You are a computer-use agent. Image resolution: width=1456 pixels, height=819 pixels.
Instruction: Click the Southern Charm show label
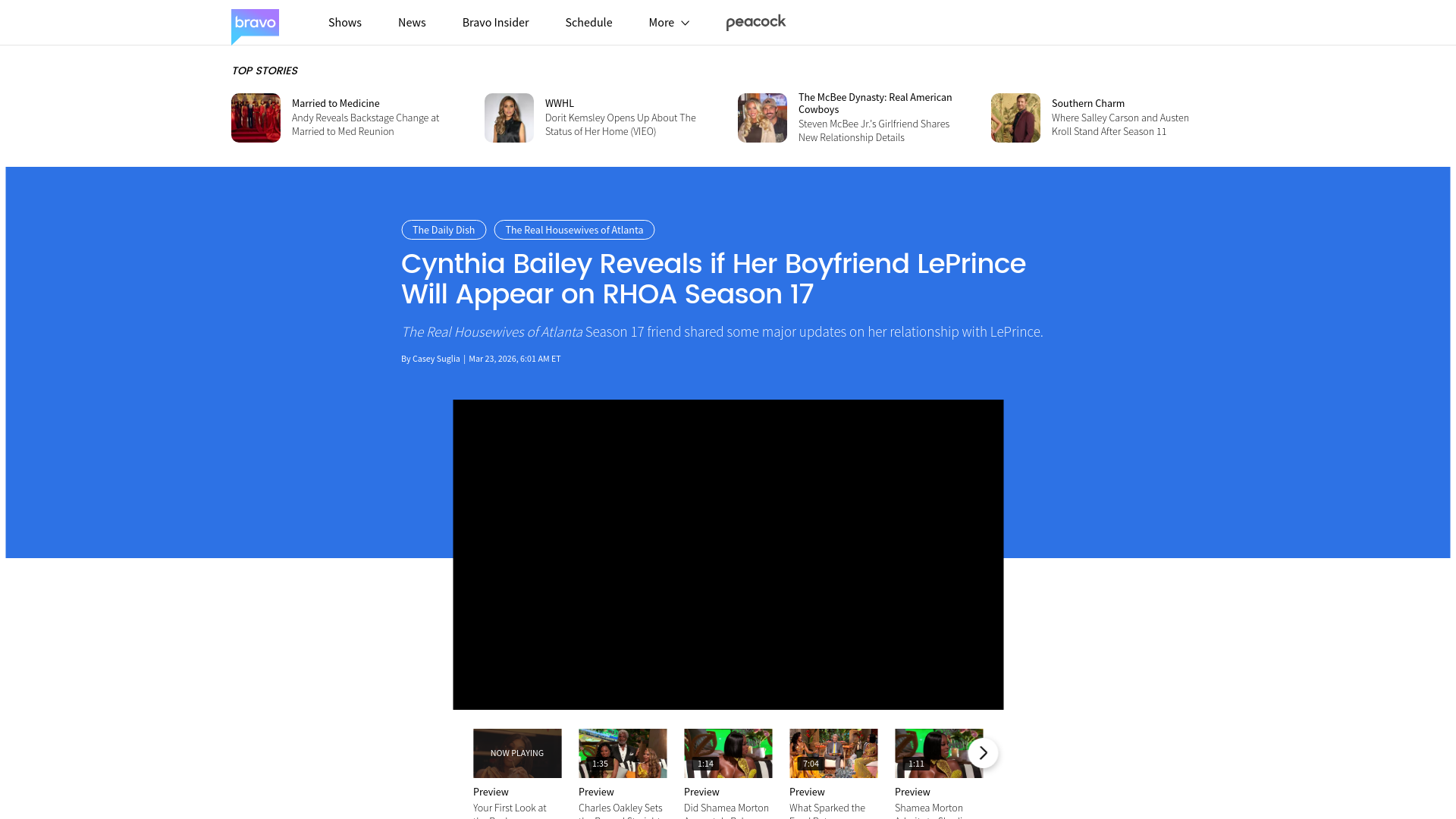point(1087,103)
